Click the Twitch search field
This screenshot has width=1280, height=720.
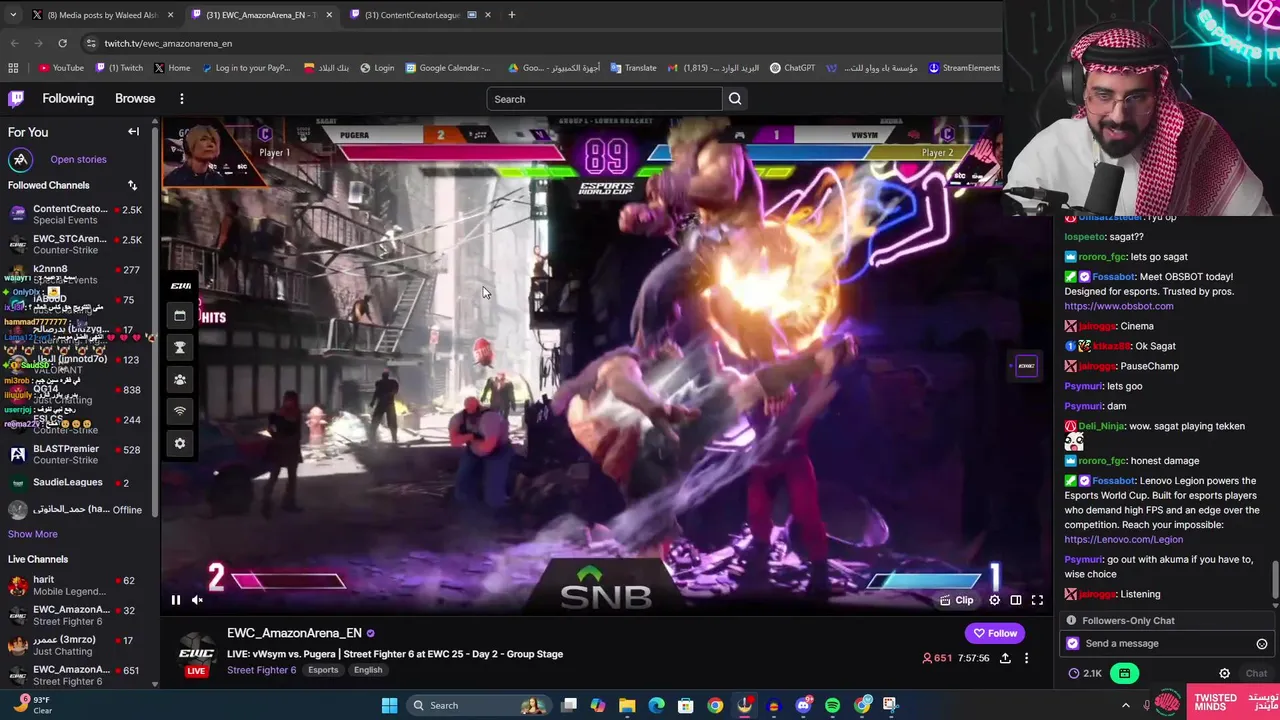604,99
